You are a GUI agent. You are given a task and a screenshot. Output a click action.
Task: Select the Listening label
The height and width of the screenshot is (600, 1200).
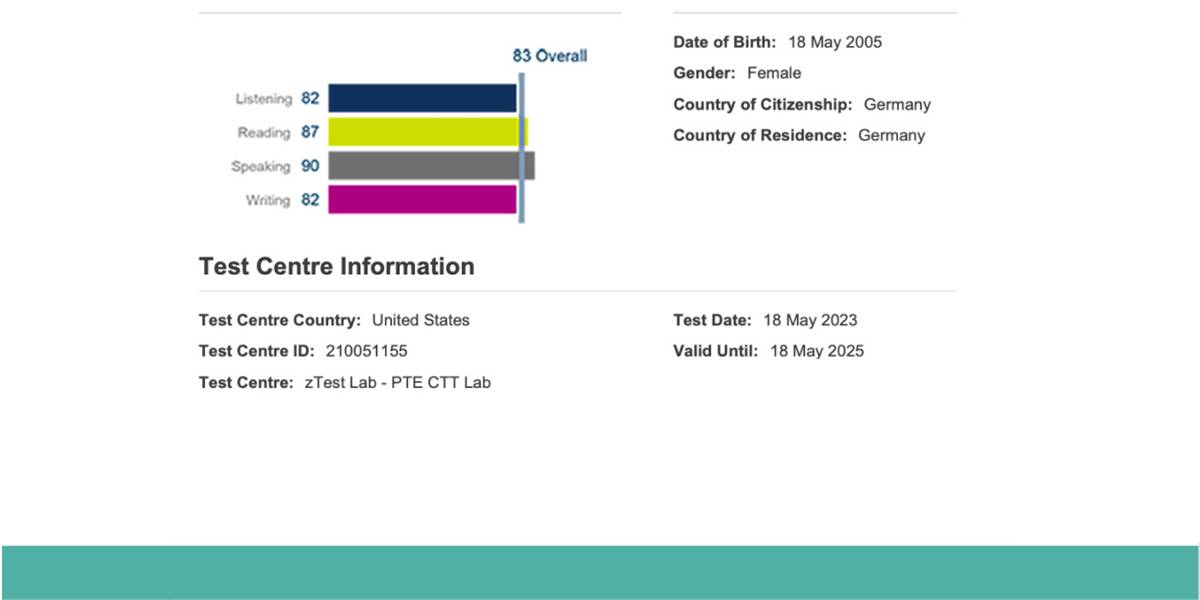(x=264, y=98)
